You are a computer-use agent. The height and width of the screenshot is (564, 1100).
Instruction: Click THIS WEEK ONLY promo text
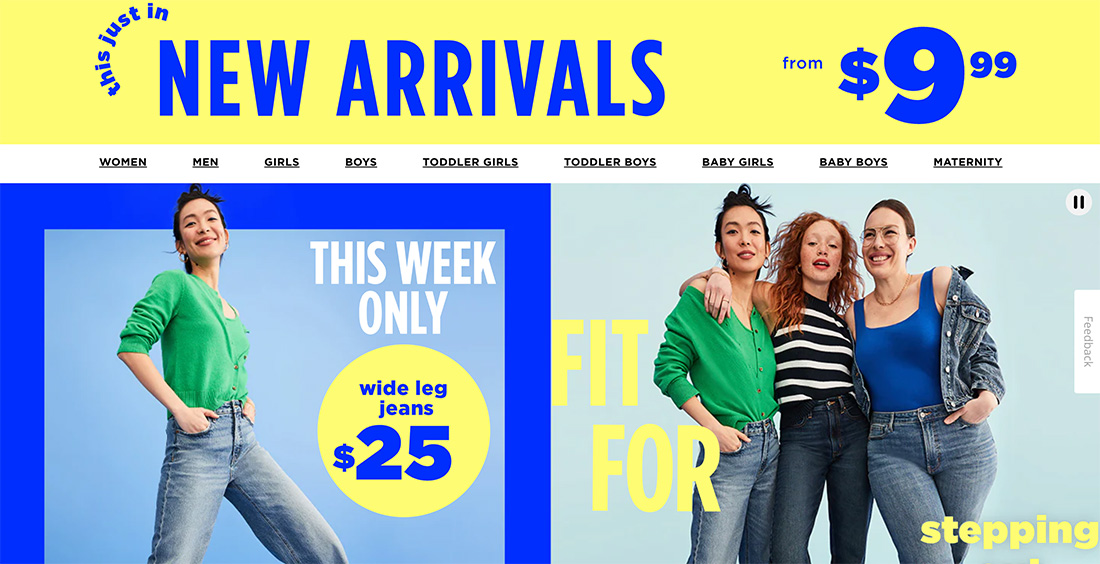(403, 288)
